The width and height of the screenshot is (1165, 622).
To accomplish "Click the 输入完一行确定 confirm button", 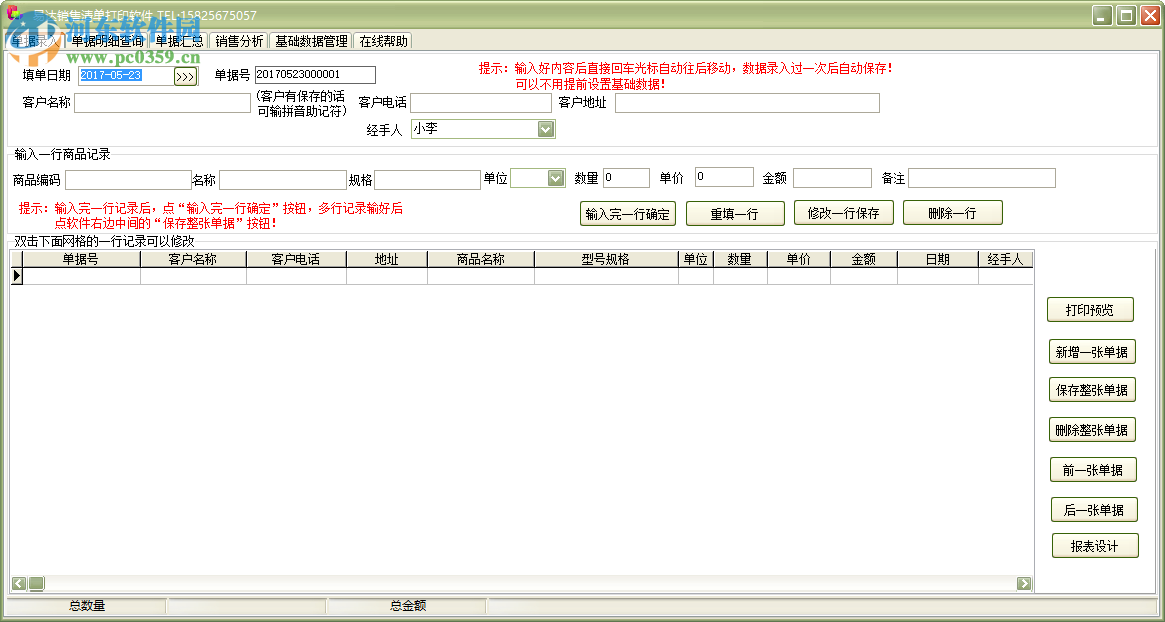I will tap(627, 213).
